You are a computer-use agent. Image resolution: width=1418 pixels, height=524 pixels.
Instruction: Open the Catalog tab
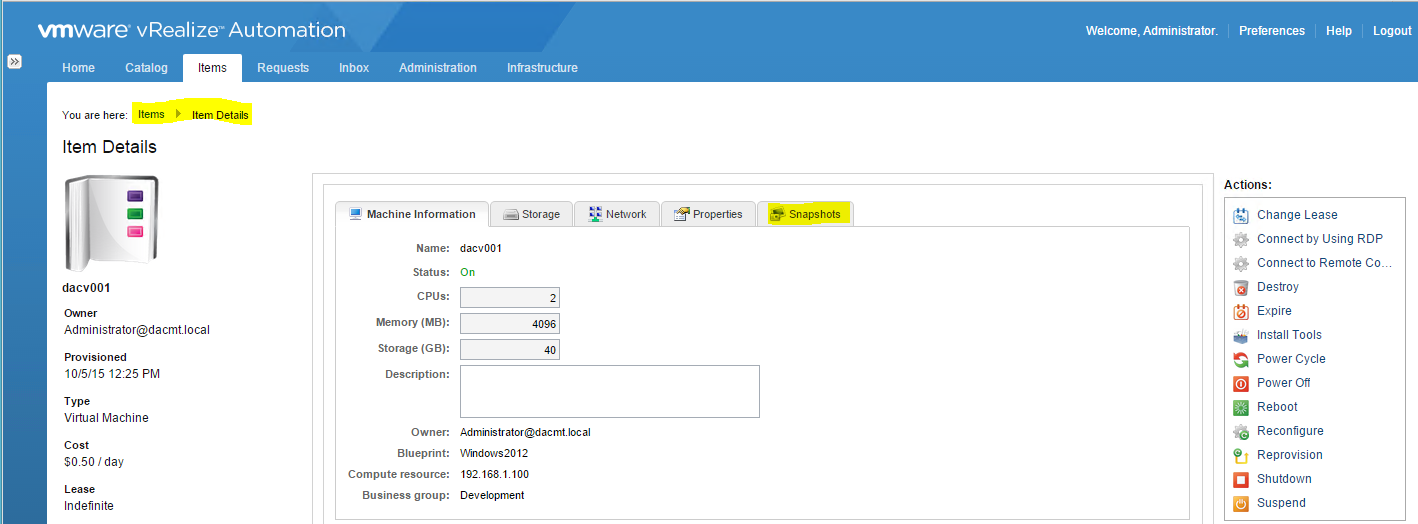click(x=146, y=68)
